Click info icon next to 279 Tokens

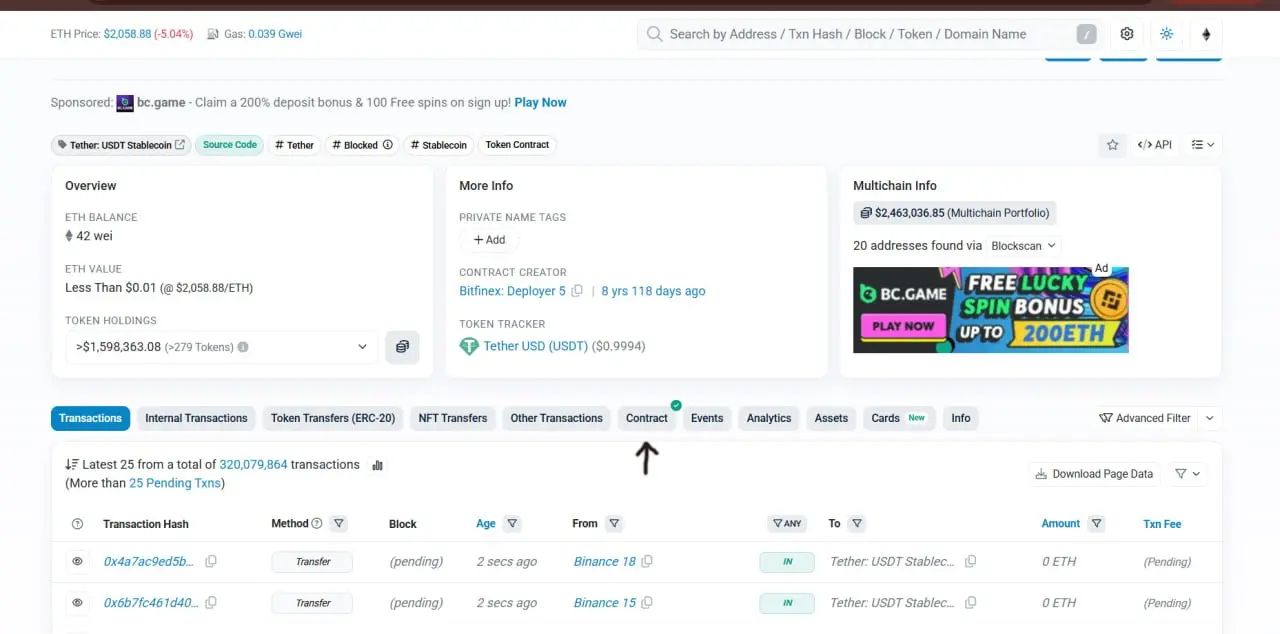pyautogui.click(x=243, y=347)
